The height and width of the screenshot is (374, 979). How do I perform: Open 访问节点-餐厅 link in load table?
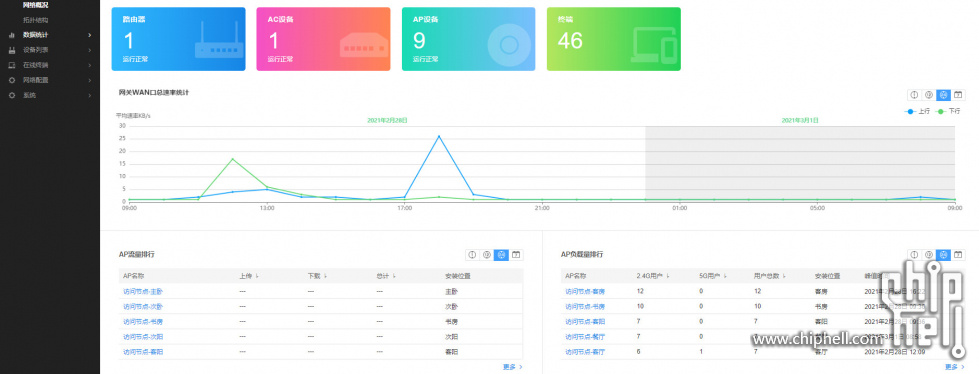pyautogui.click(x=585, y=337)
